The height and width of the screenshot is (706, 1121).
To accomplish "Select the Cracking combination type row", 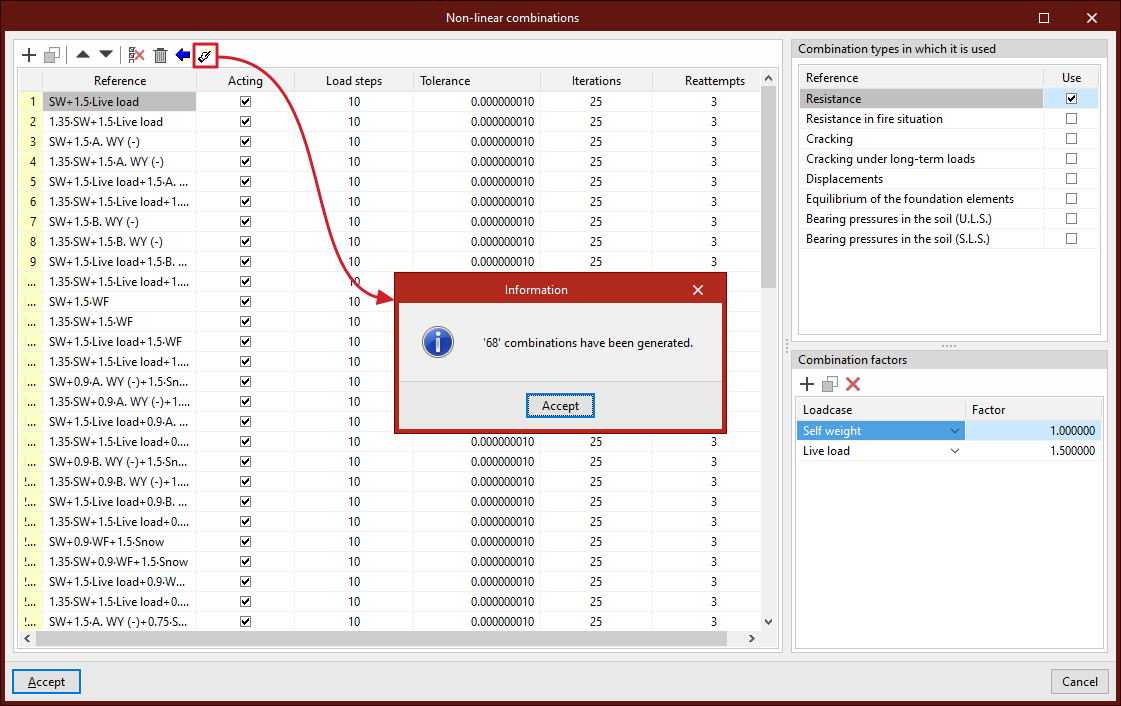I will point(922,139).
